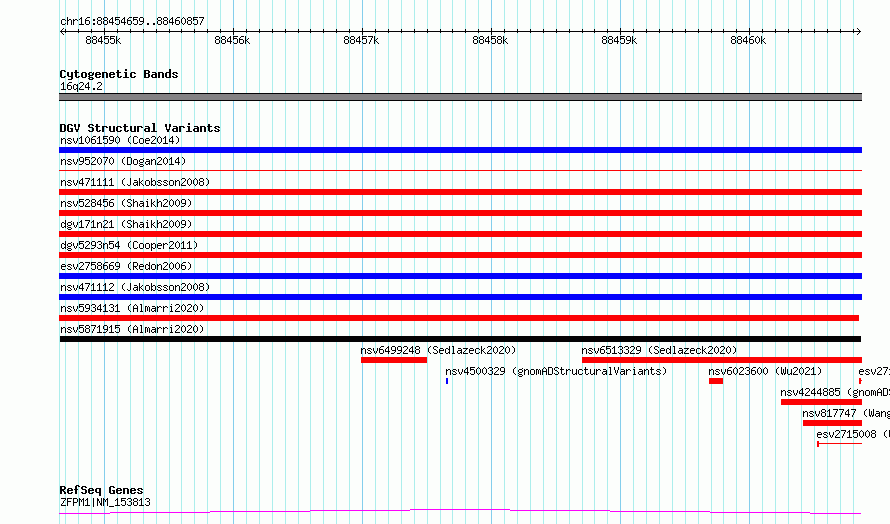Image resolution: width=890 pixels, height=524 pixels.
Task: Click the blue bar under esv2758669
Action: (x=460, y=276)
